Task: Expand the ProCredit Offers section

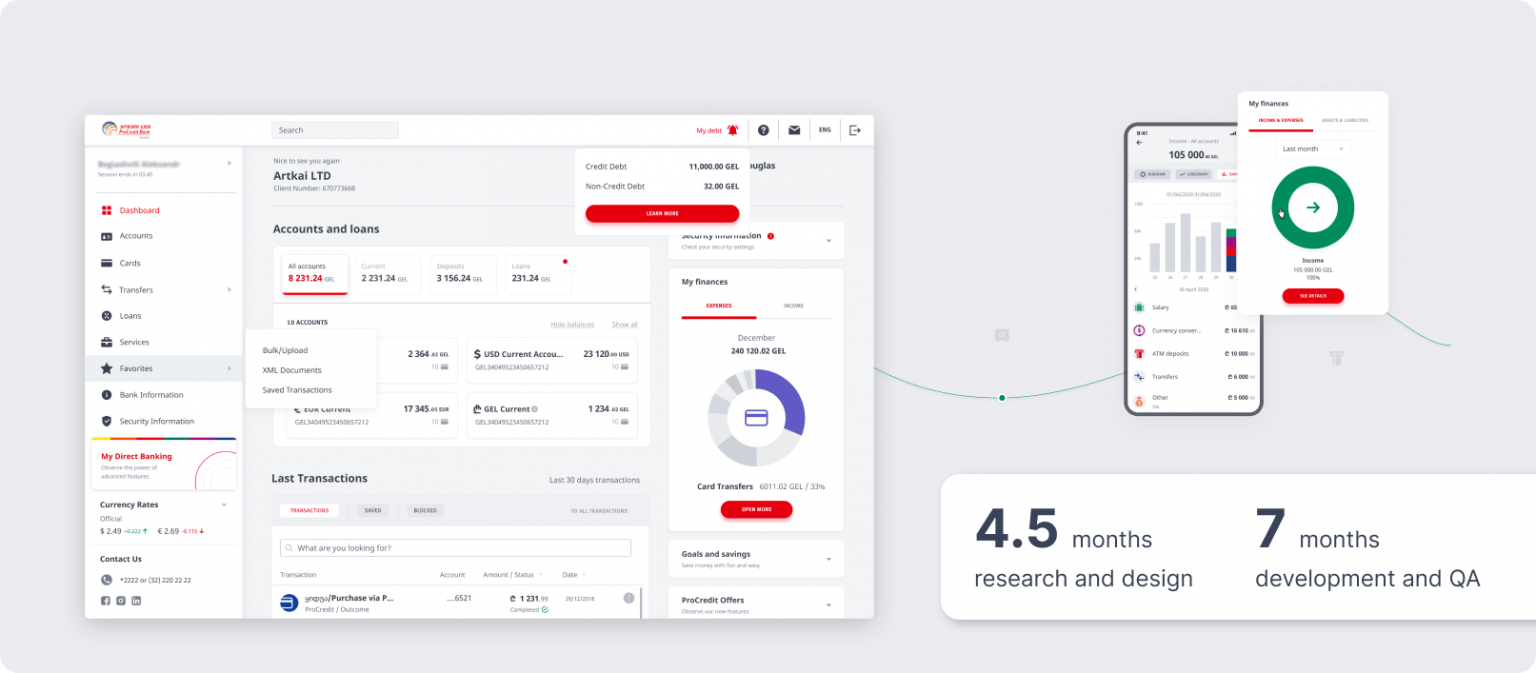Action: pos(828,604)
